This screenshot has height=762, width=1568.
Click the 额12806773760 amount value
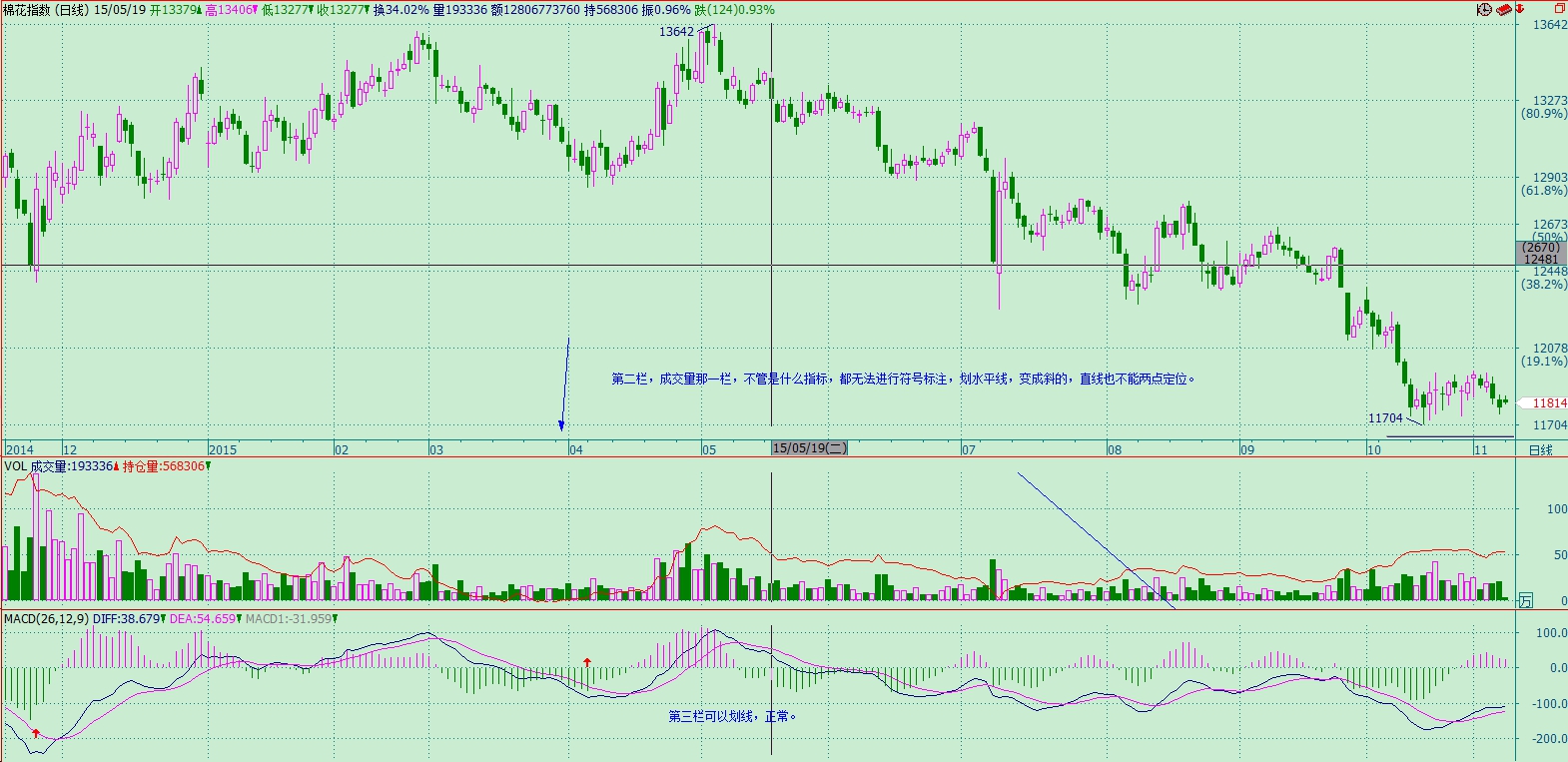(535, 9)
